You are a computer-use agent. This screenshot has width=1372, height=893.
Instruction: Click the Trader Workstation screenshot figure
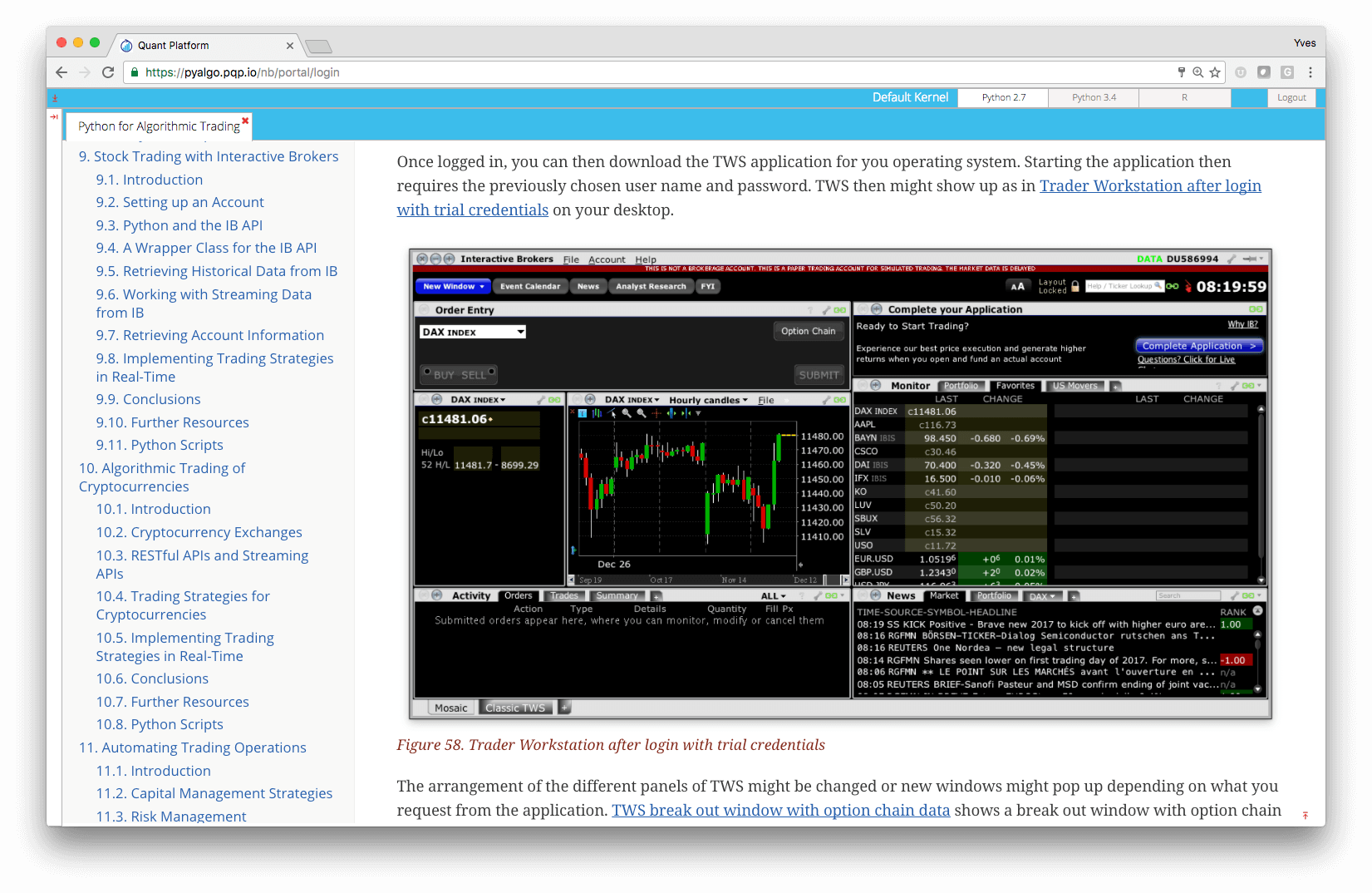pos(840,484)
